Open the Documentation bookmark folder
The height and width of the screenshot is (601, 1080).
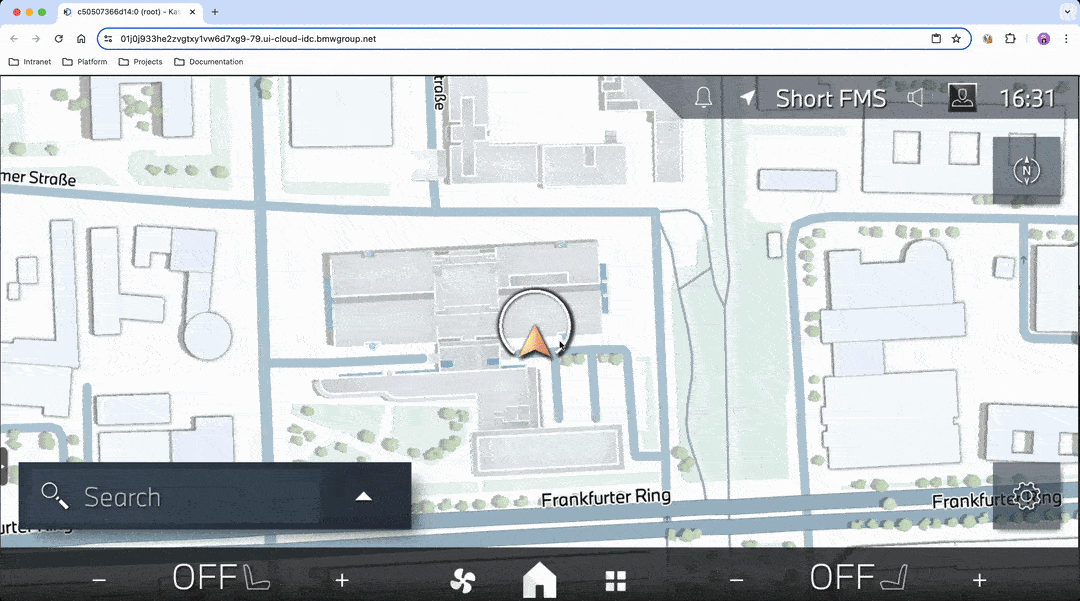point(208,62)
